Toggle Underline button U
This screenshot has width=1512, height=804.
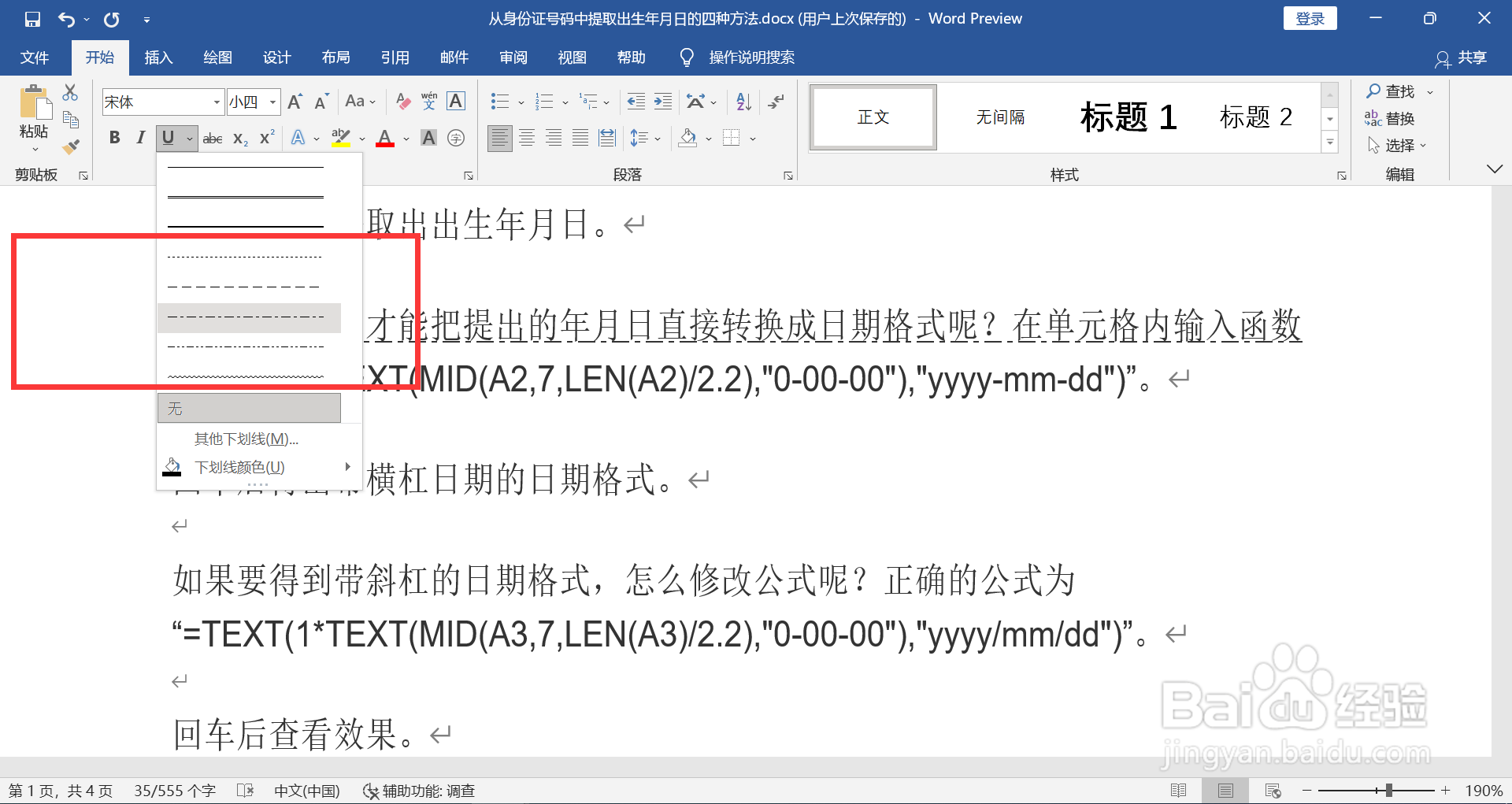[x=168, y=138]
